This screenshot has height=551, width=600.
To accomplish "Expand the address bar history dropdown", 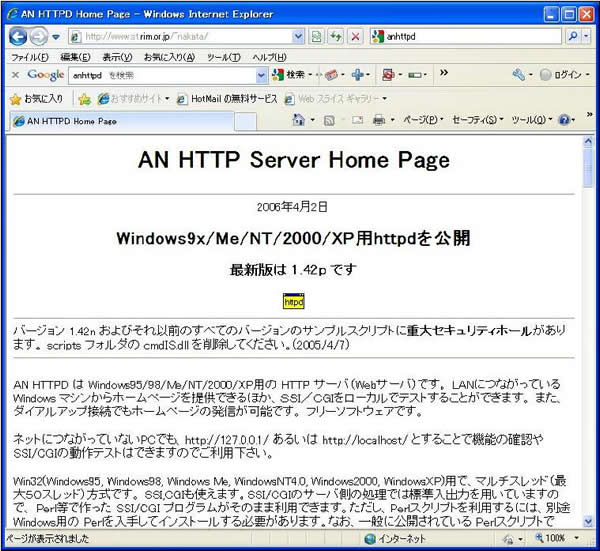I will pyautogui.click(x=298, y=37).
